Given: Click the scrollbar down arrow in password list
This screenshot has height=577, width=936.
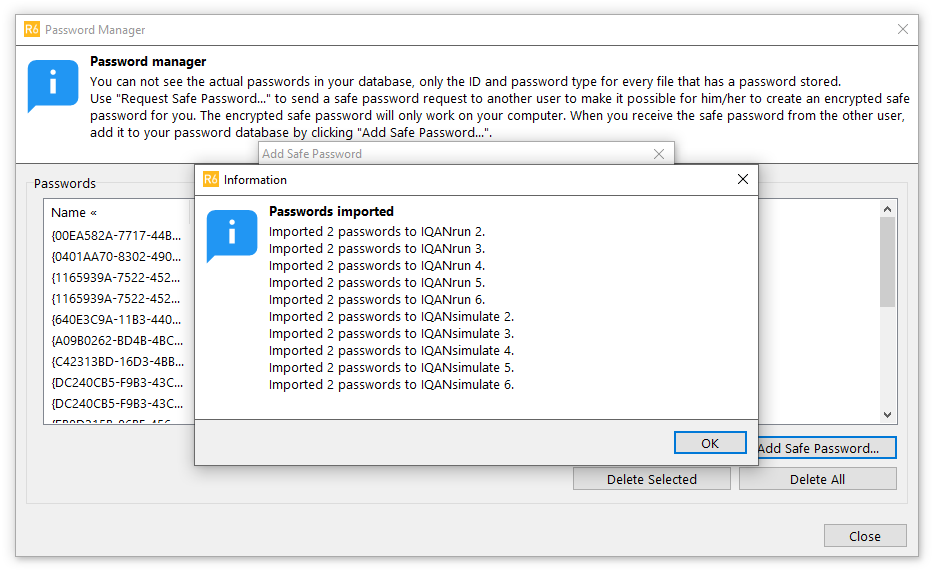Looking at the screenshot, I should tap(887, 415).
